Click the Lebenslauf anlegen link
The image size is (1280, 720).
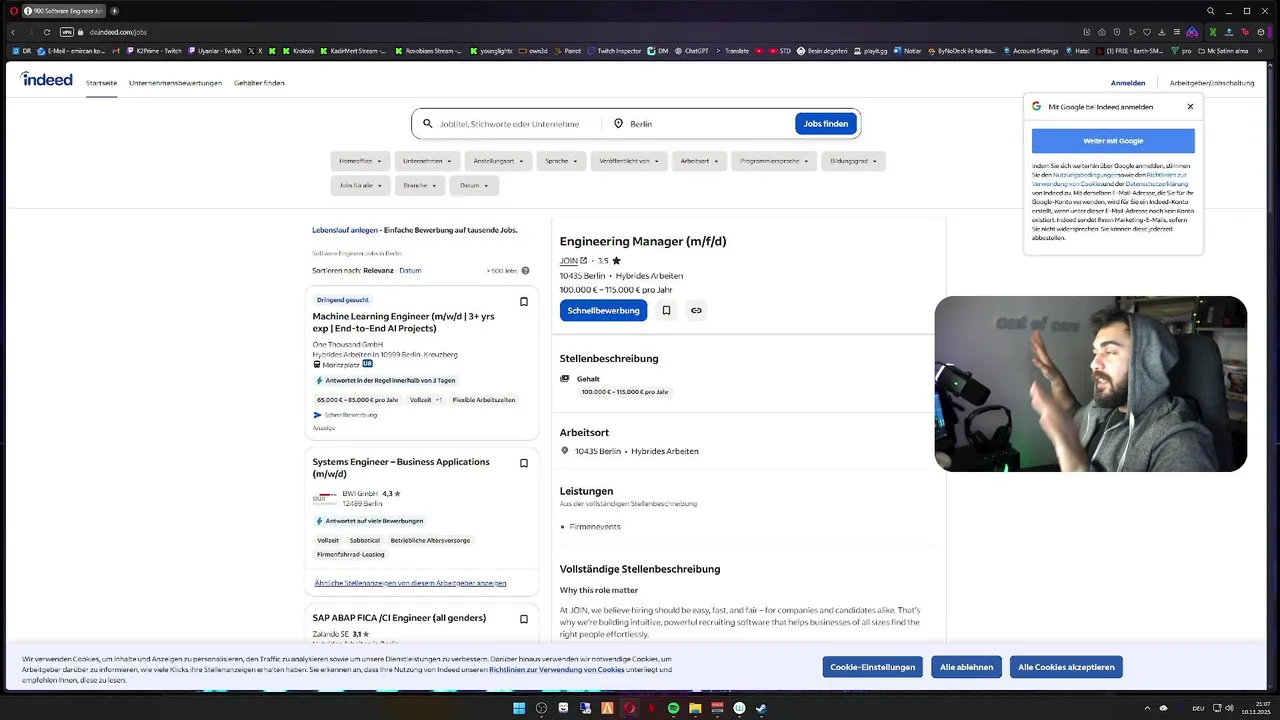pyautogui.click(x=345, y=230)
